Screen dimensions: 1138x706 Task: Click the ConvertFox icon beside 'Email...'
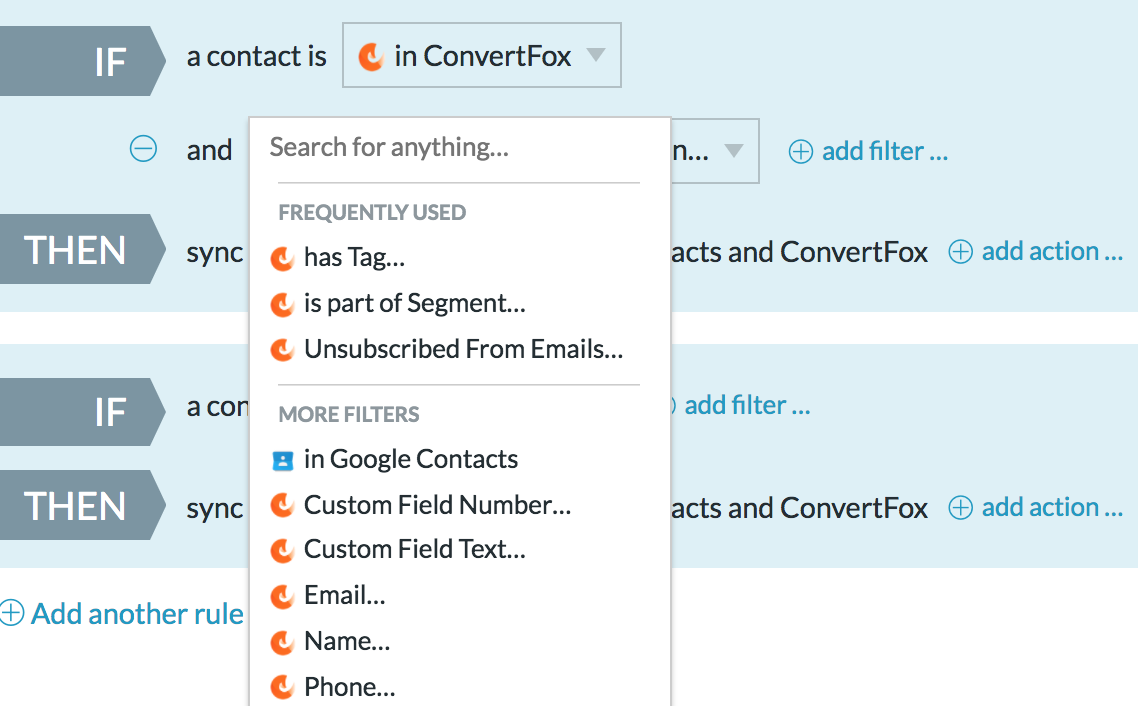282,596
